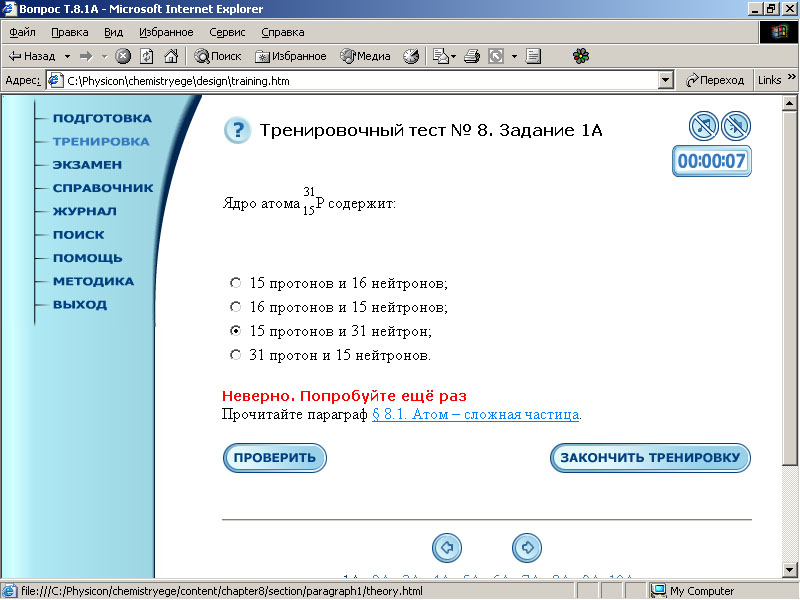800x600 pixels.
Task: Click the vertical scrollbar down arrow
Action: 789,569
